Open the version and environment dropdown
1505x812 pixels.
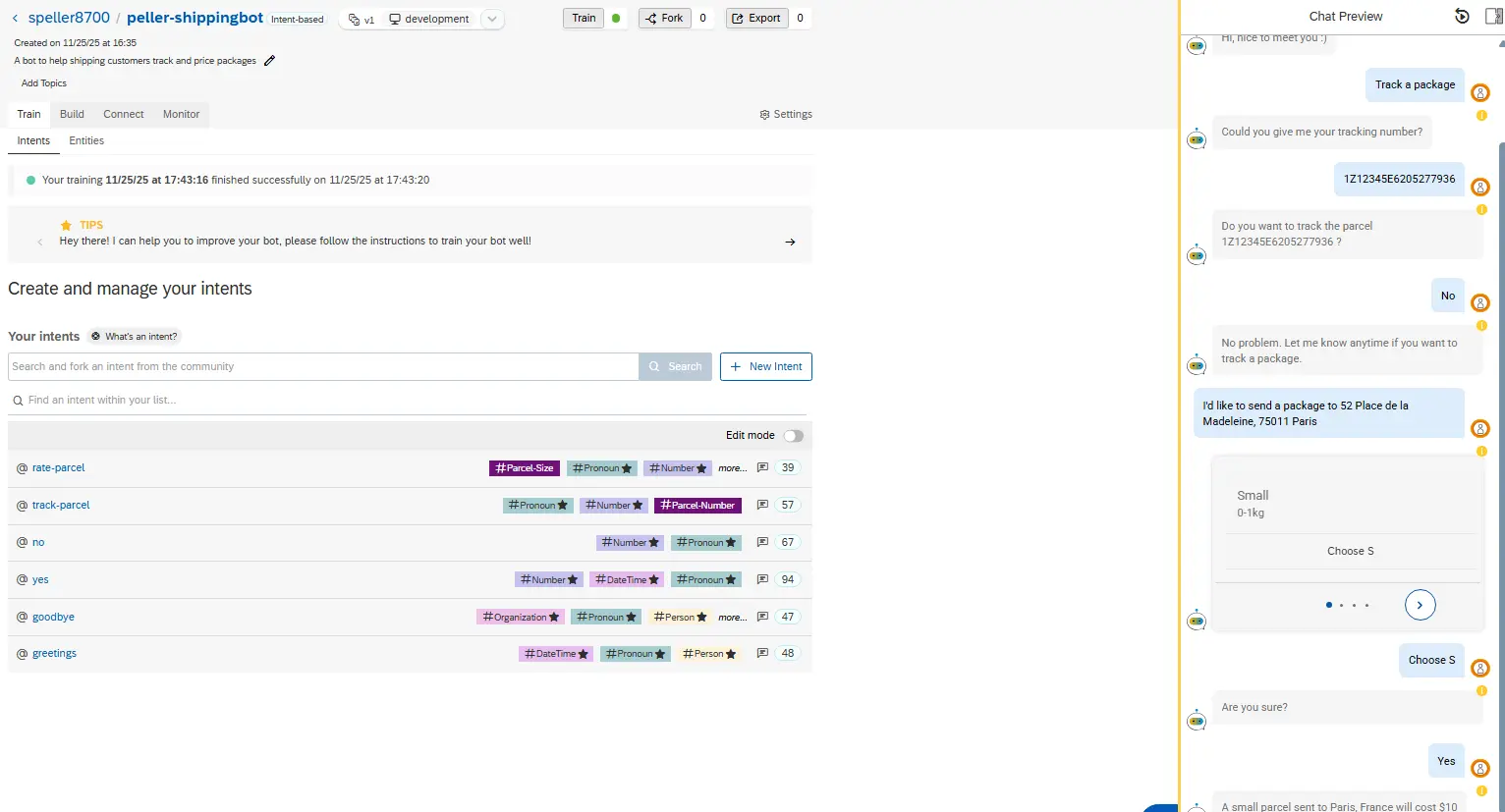click(x=492, y=18)
